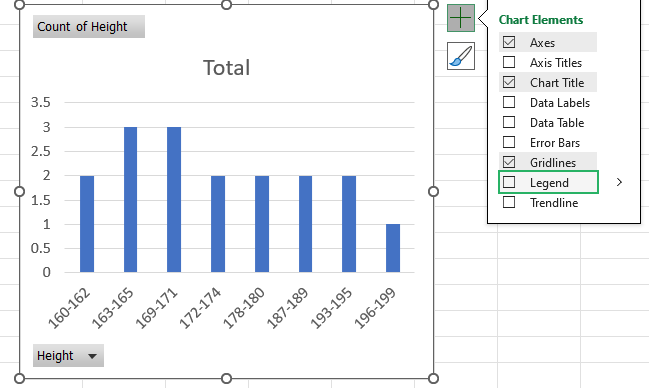Uncheck the Gridlines checkbox
649x388 pixels.
[x=509, y=162]
